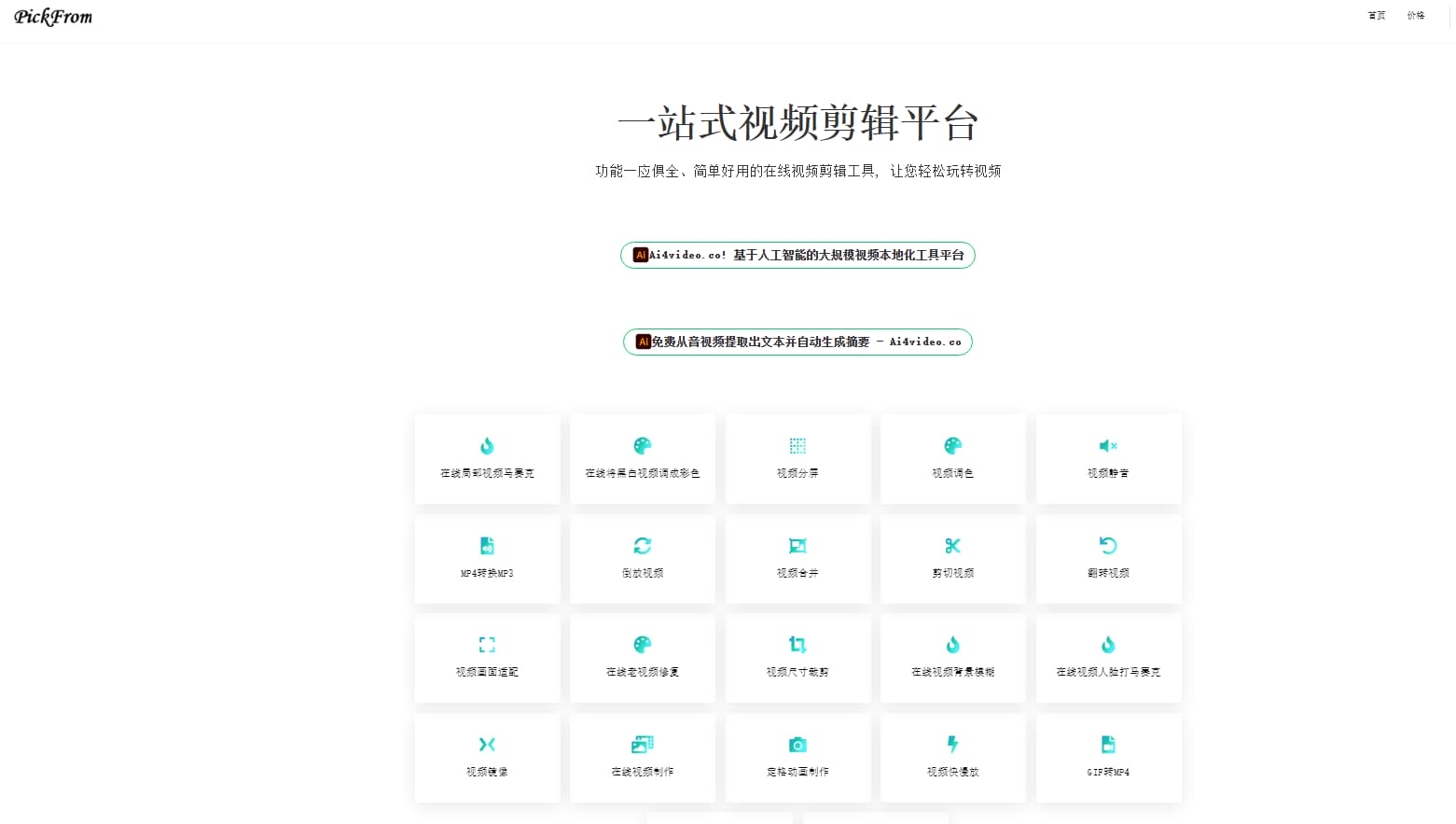Select the crop icon for 视频尺寸裁剪
1456x824 pixels.
tap(797, 645)
